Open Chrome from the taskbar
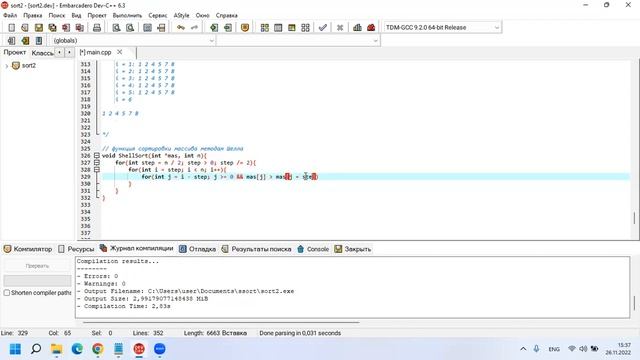 (98, 349)
